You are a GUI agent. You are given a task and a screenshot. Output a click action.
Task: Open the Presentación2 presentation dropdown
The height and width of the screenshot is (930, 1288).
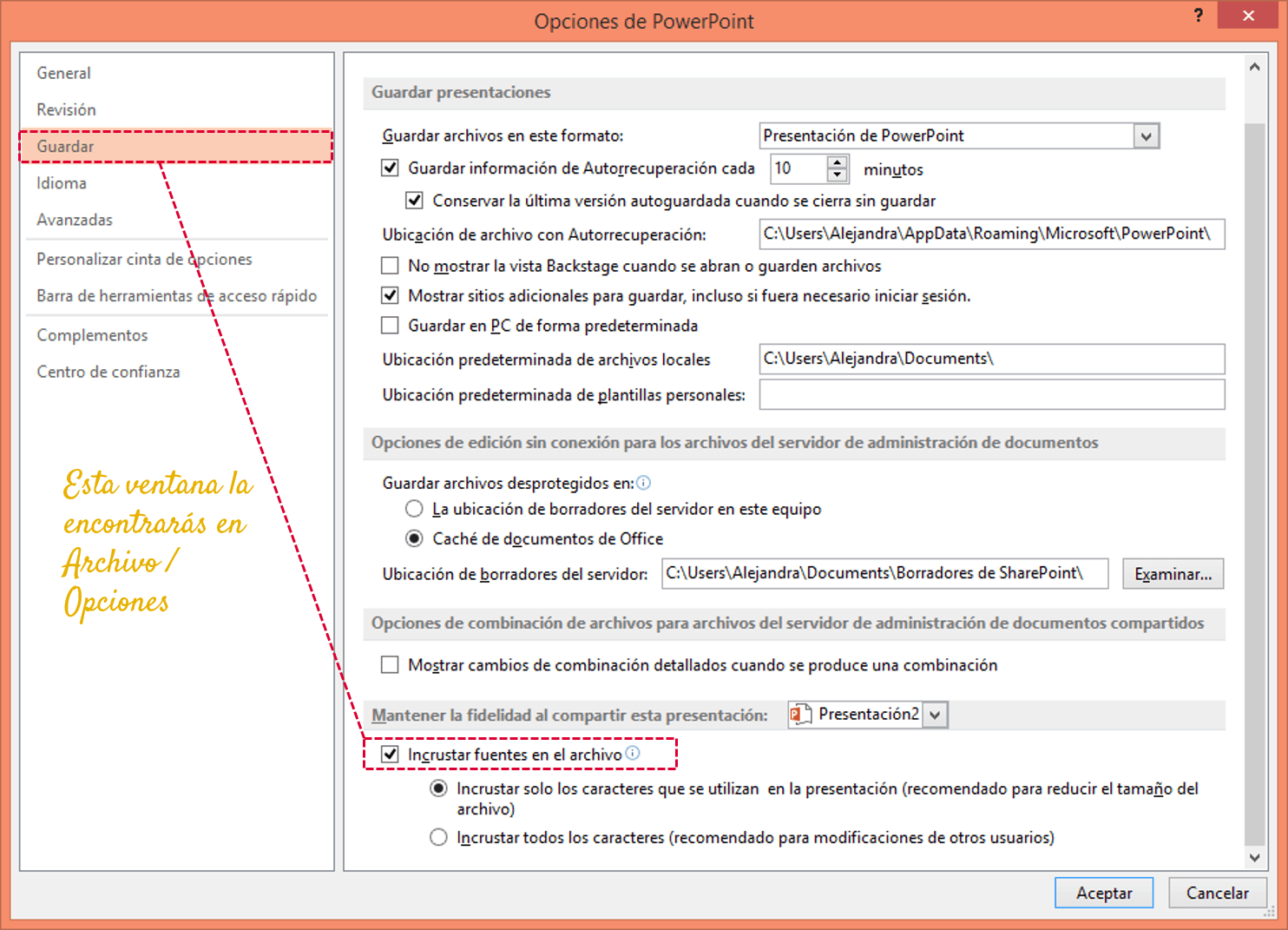point(936,714)
